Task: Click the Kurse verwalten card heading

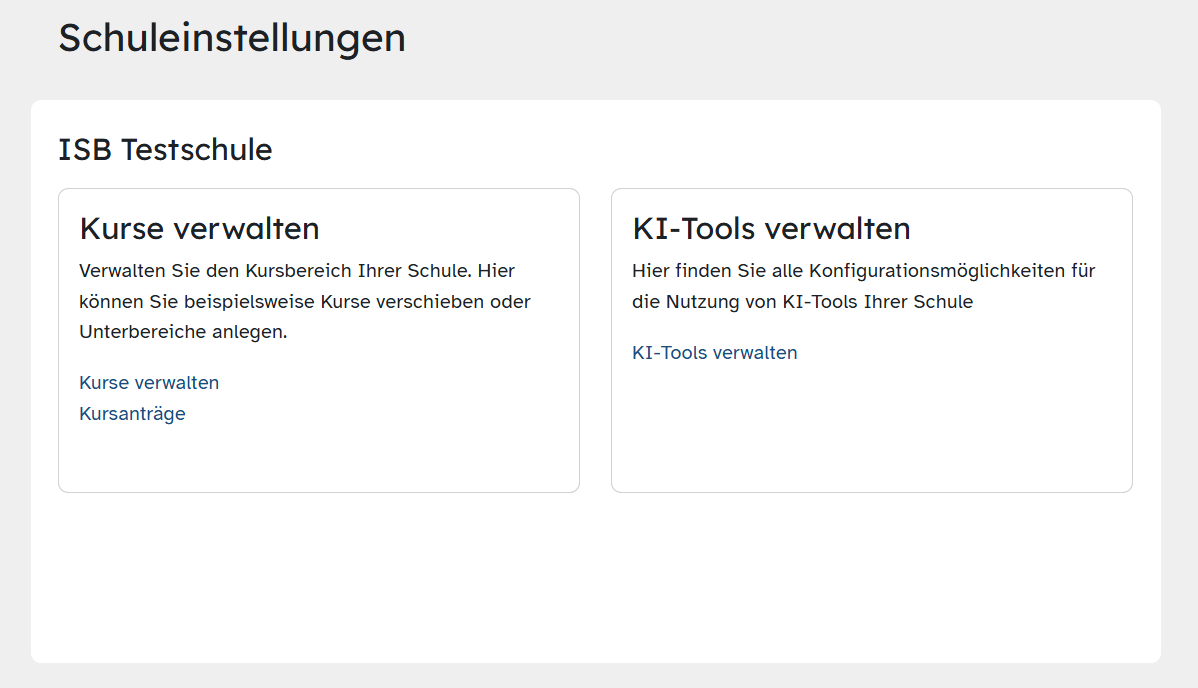Action: tap(199, 229)
